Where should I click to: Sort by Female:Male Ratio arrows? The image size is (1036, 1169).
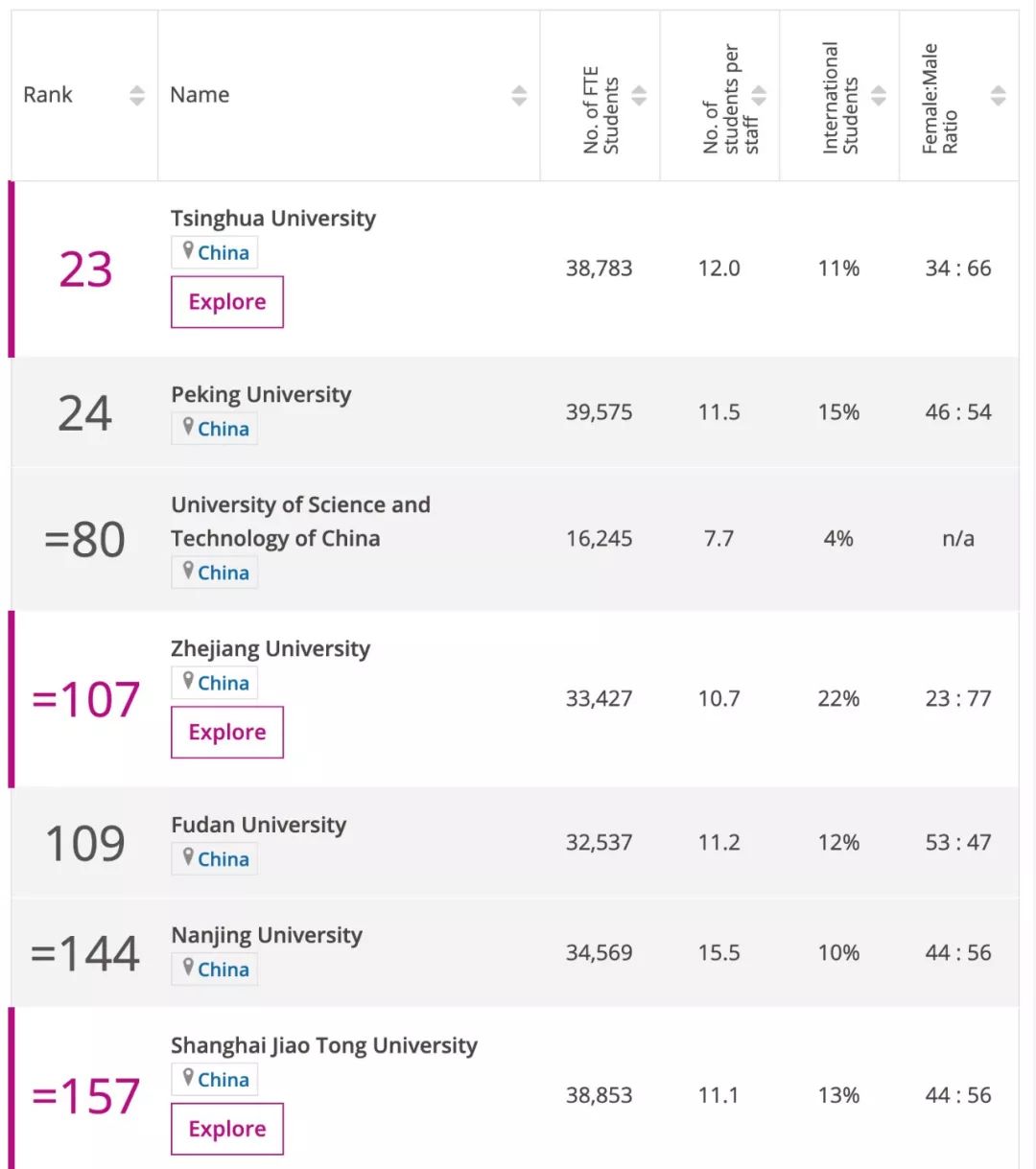point(999,95)
